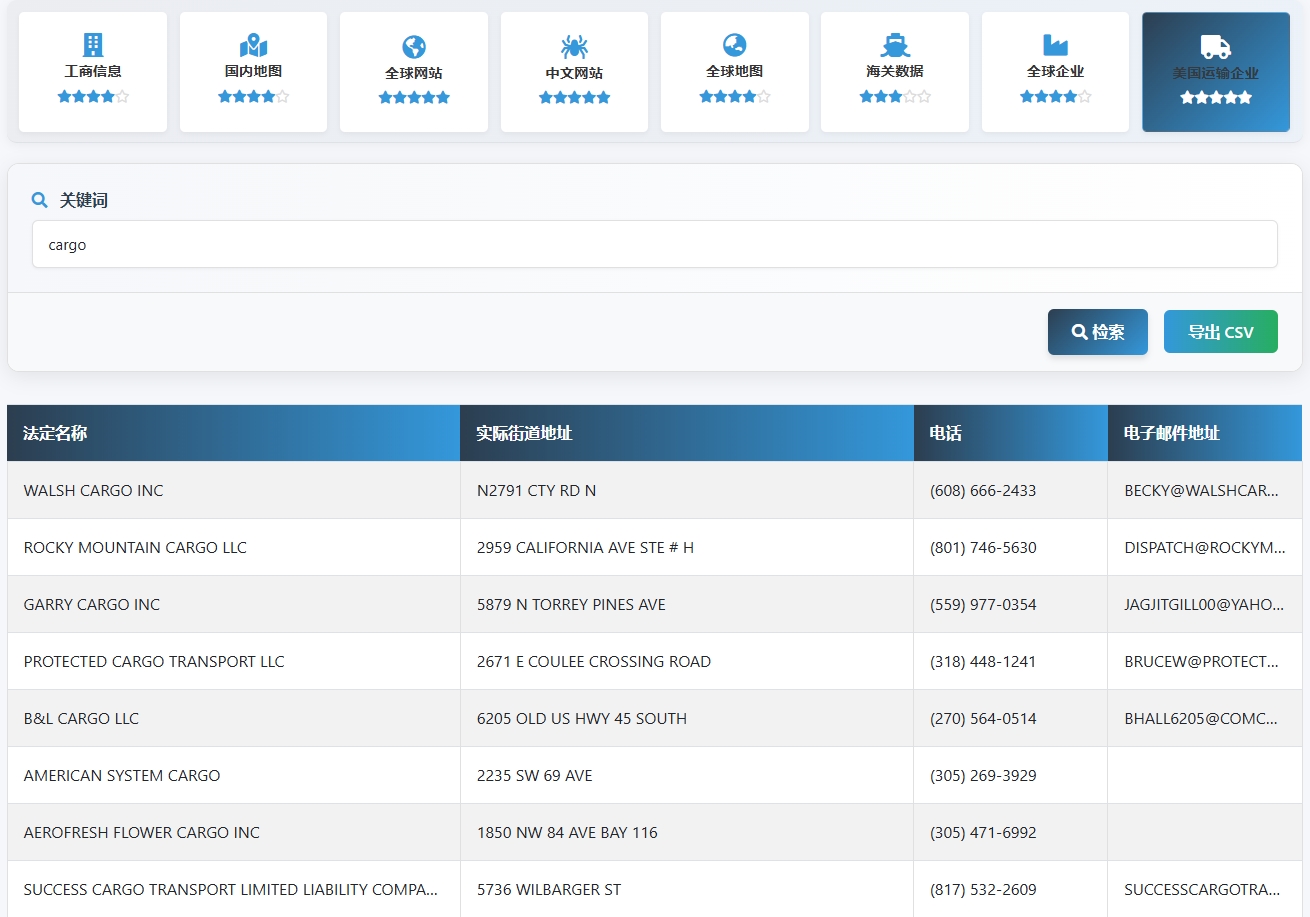Select PROTECTED CARGO TRANSPORT LLC cell
The image size is (1310, 917).
234,661
